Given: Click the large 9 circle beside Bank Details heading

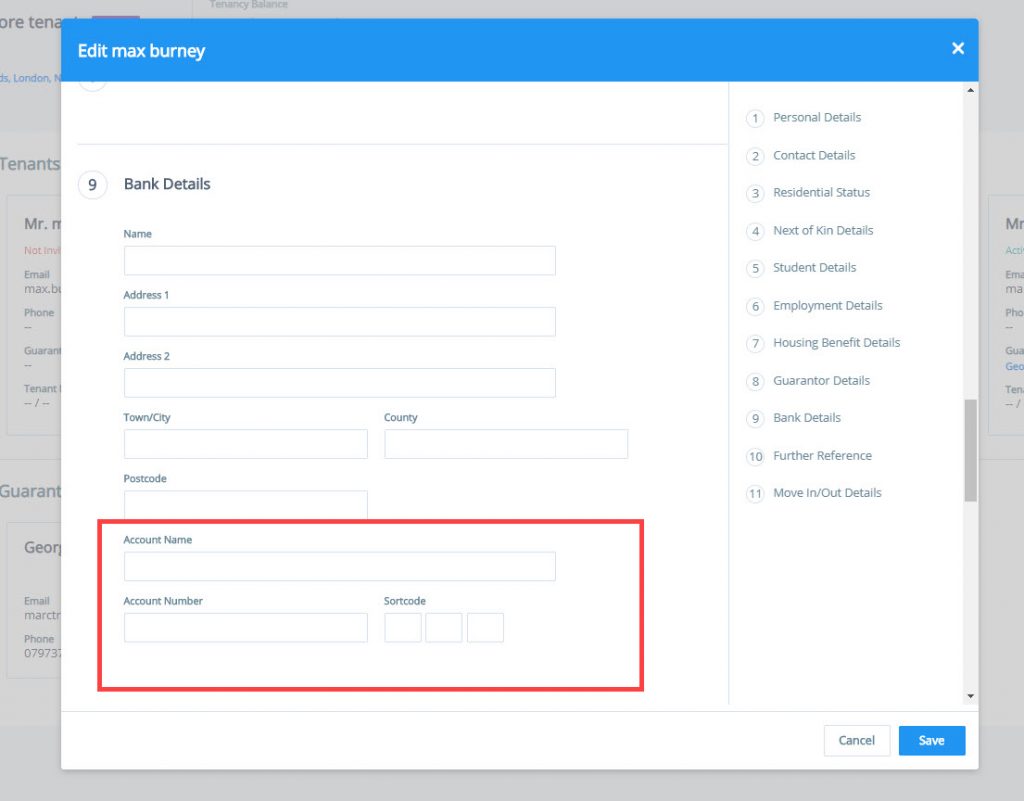Looking at the screenshot, I should click(93, 185).
